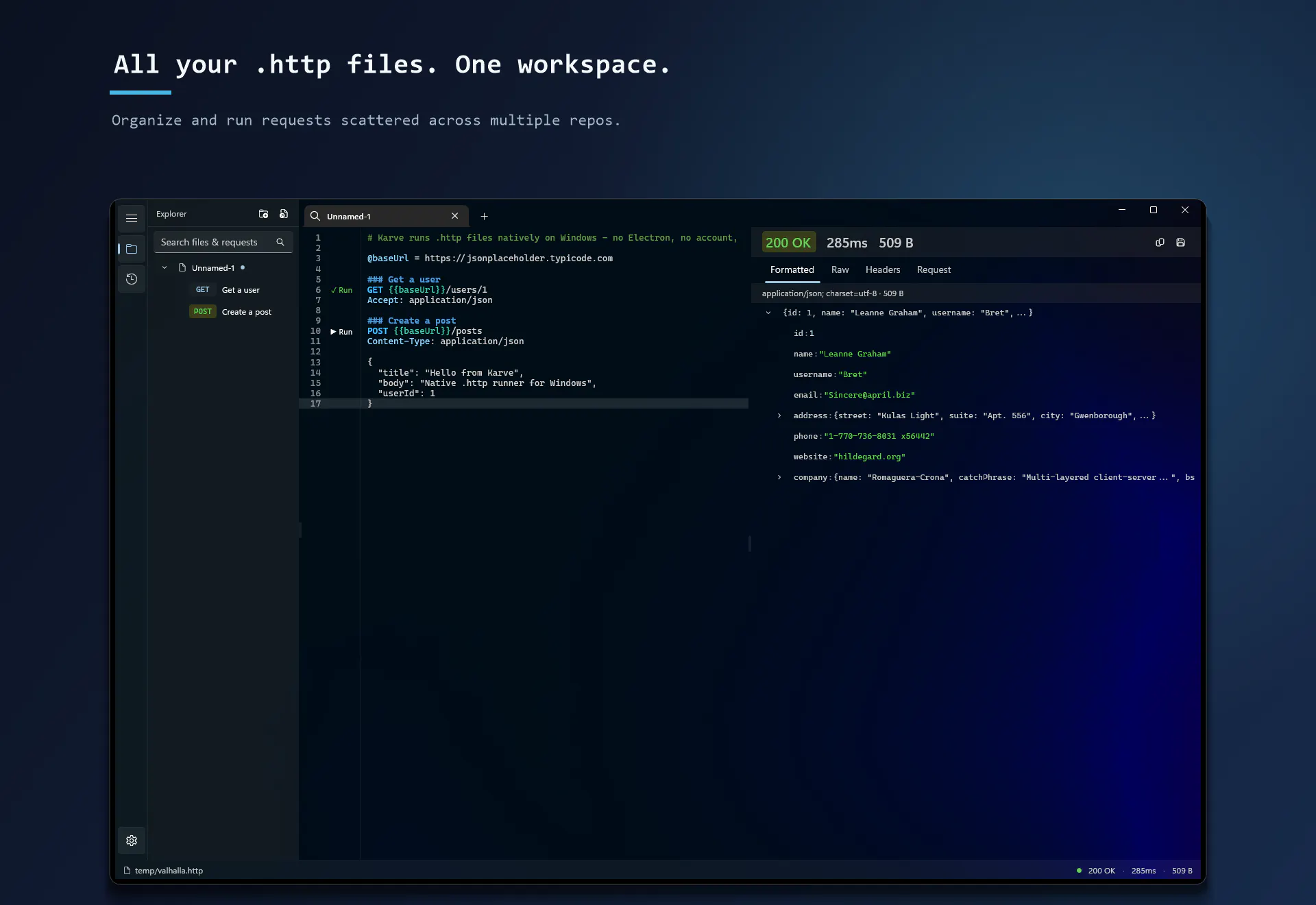
Task: Select the Unnamed-1 editor tab
Action: click(387, 216)
